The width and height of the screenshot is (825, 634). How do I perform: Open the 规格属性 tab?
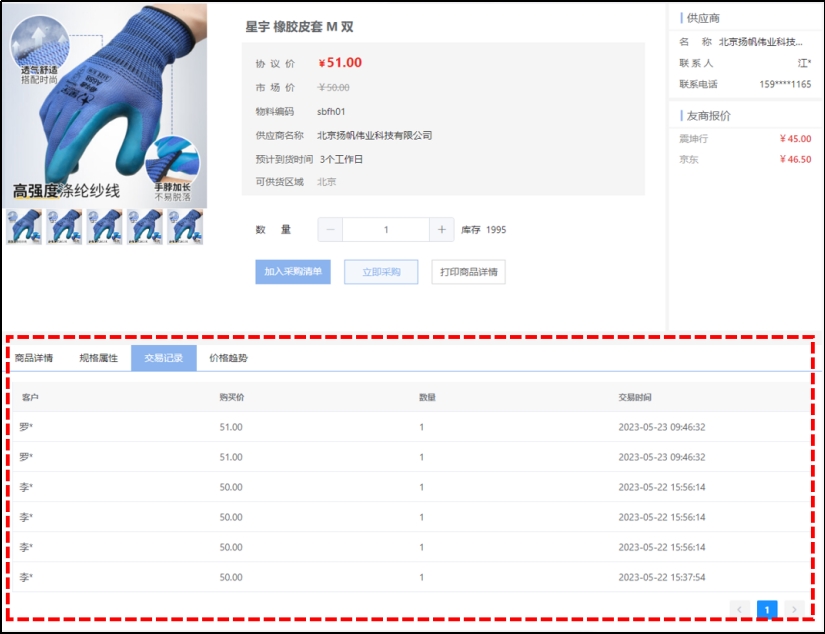click(x=99, y=358)
